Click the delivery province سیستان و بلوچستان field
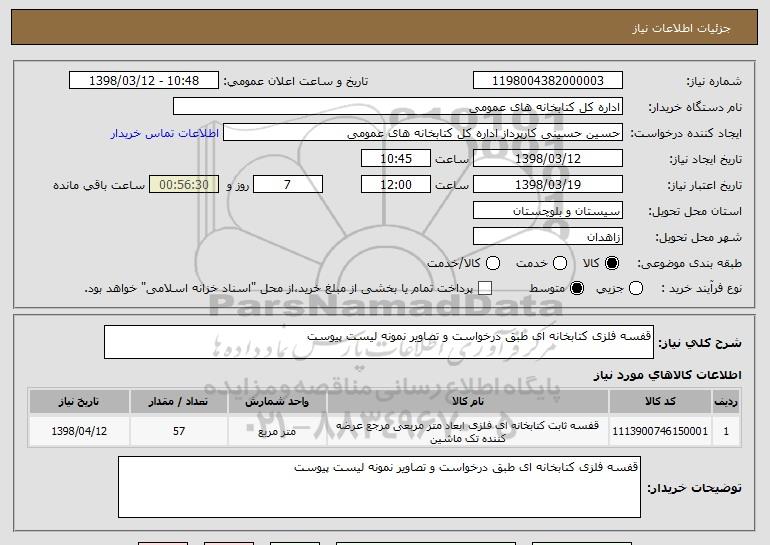 [548, 211]
